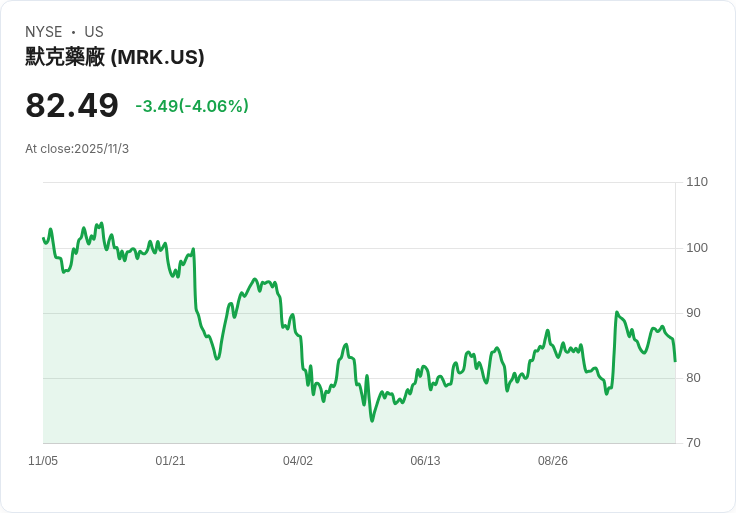Click the 01/21 date axis label
The image size is (736, 513).
170,460
